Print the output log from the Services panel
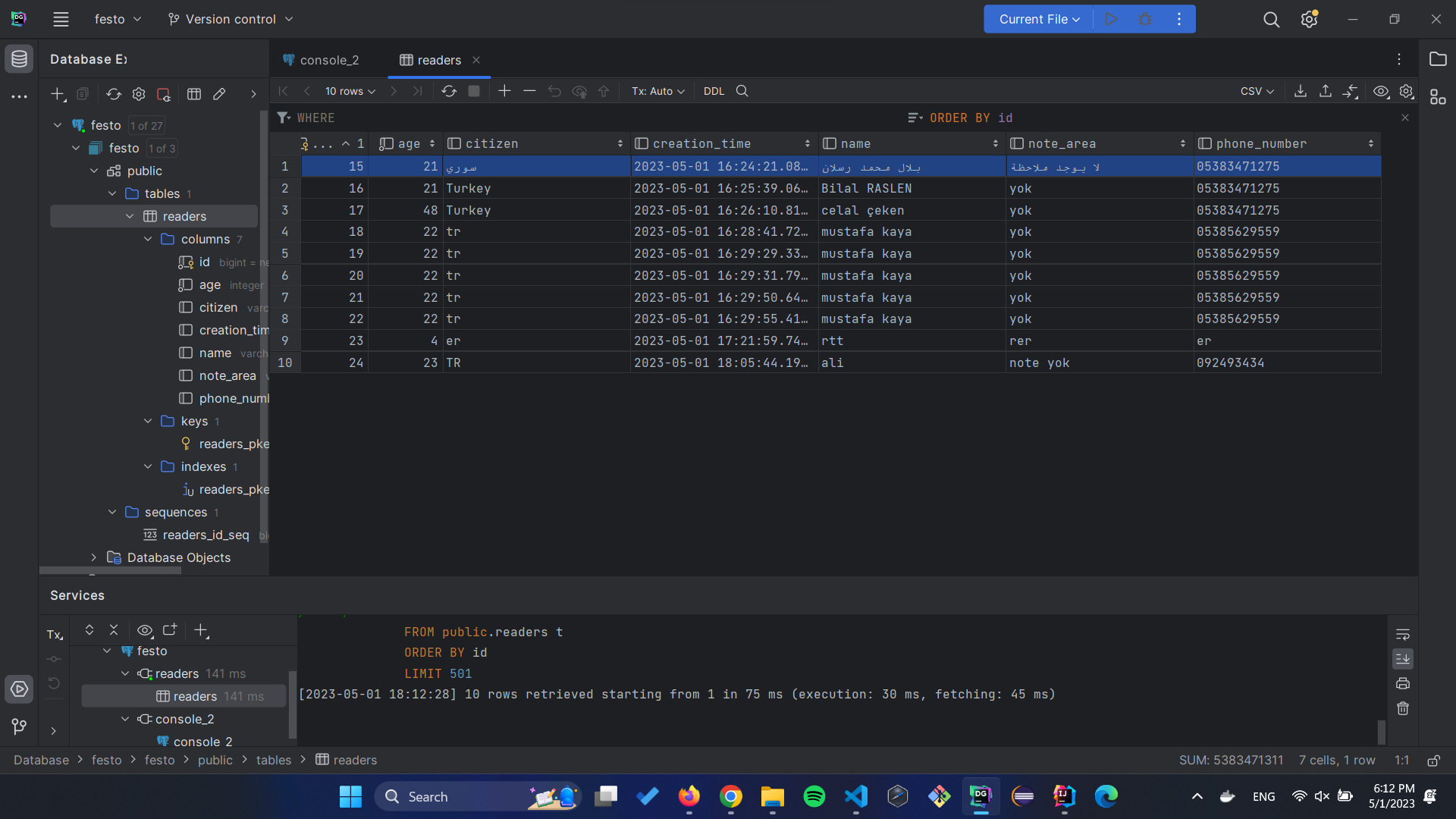 (1403, 683)
